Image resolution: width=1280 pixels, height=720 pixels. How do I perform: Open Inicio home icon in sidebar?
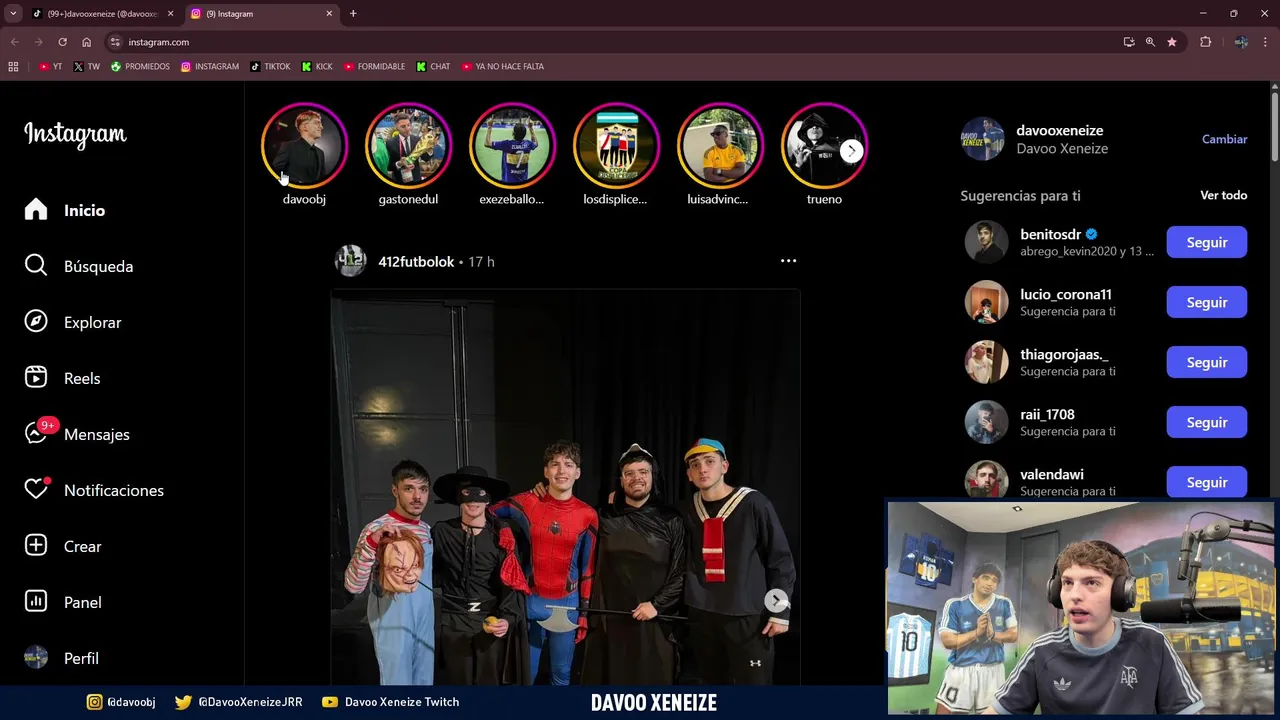click(36, 210)
